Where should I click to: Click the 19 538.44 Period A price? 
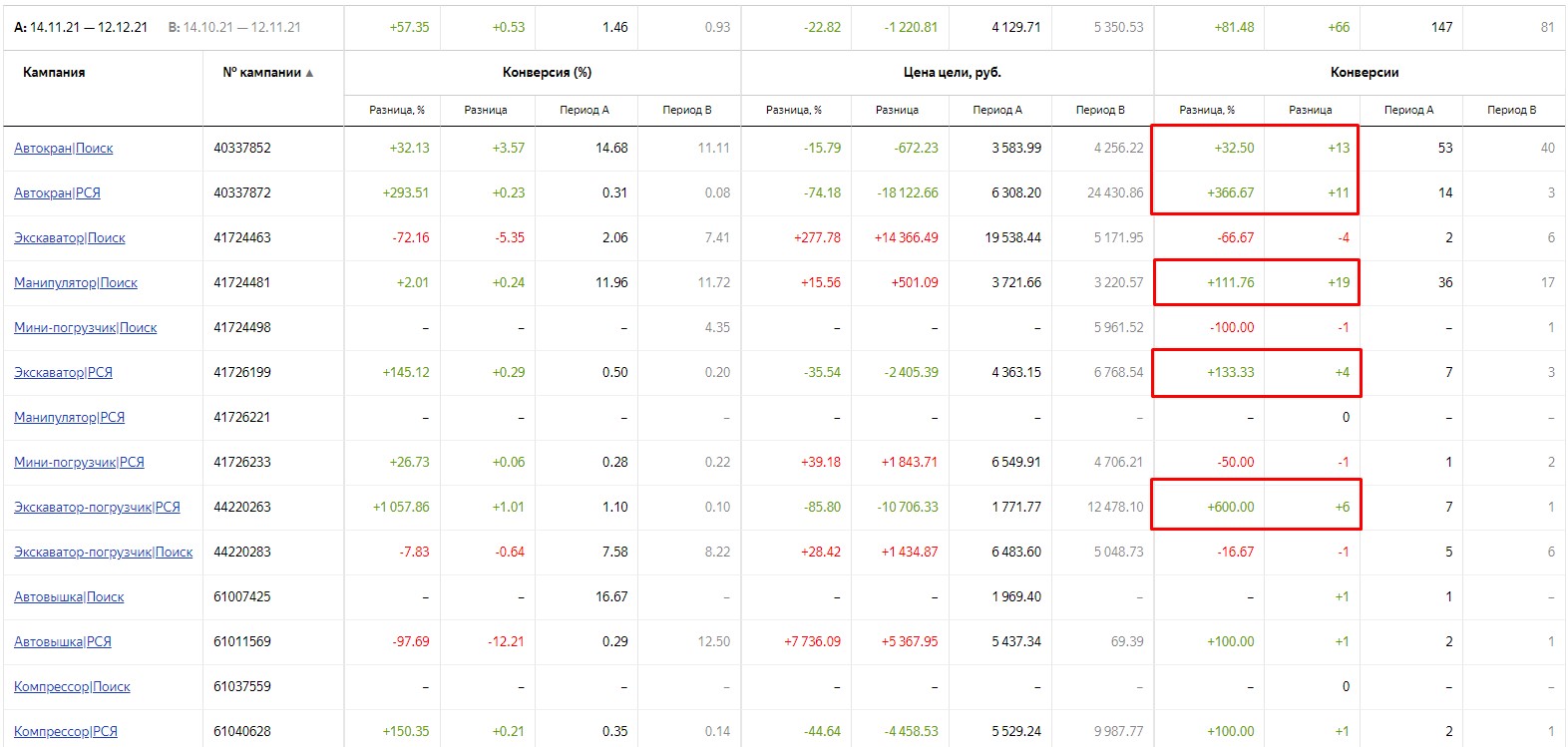pyautogui.click(x=1012, y=237)
